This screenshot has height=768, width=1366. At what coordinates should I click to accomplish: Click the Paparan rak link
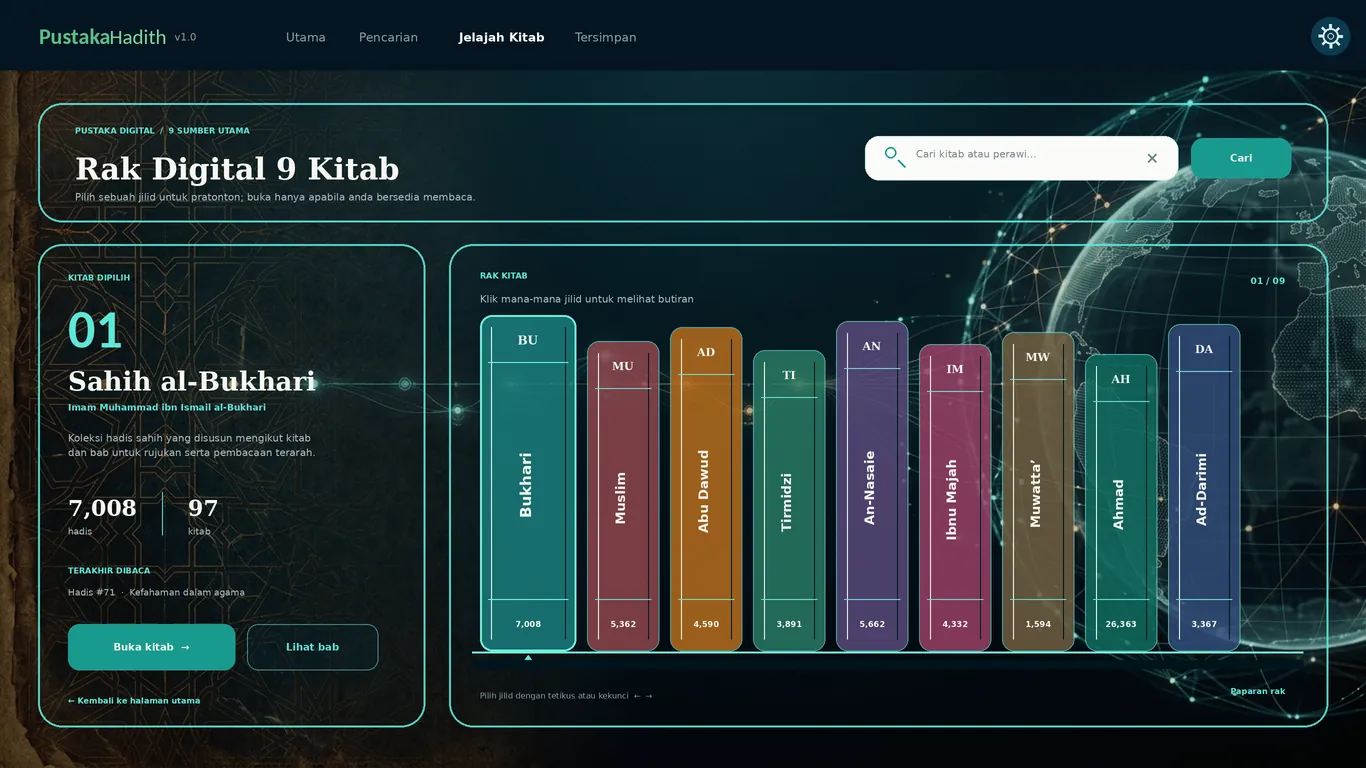click(x=1257, y=691)
